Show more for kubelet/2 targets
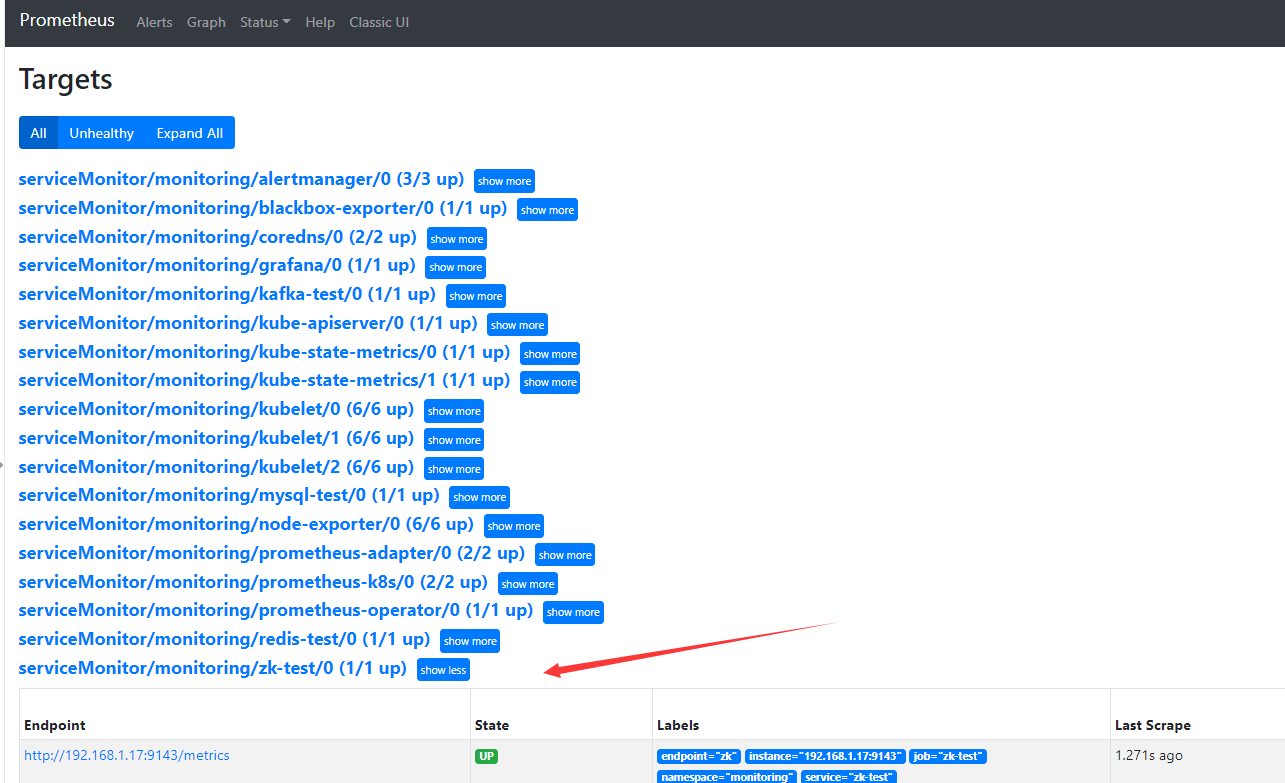This screenshot has width=1285, height=783. coord(454,469)
